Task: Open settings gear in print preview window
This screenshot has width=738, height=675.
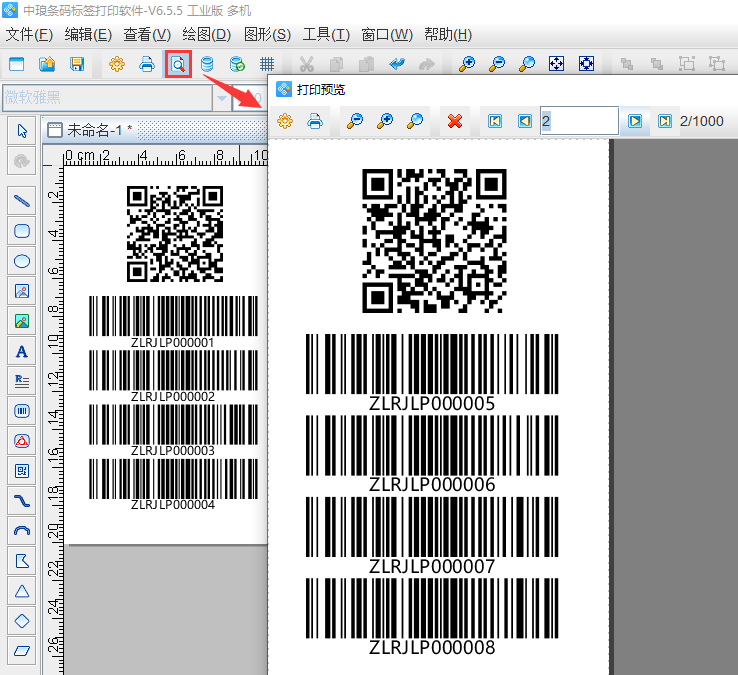Action: point(285,121)
